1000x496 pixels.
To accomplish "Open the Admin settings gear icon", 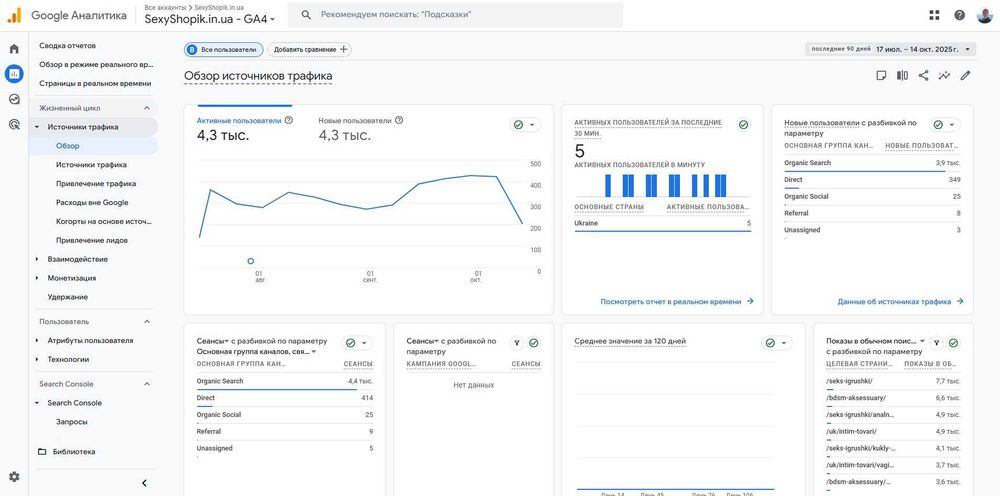I will click(x=14, y=477).
